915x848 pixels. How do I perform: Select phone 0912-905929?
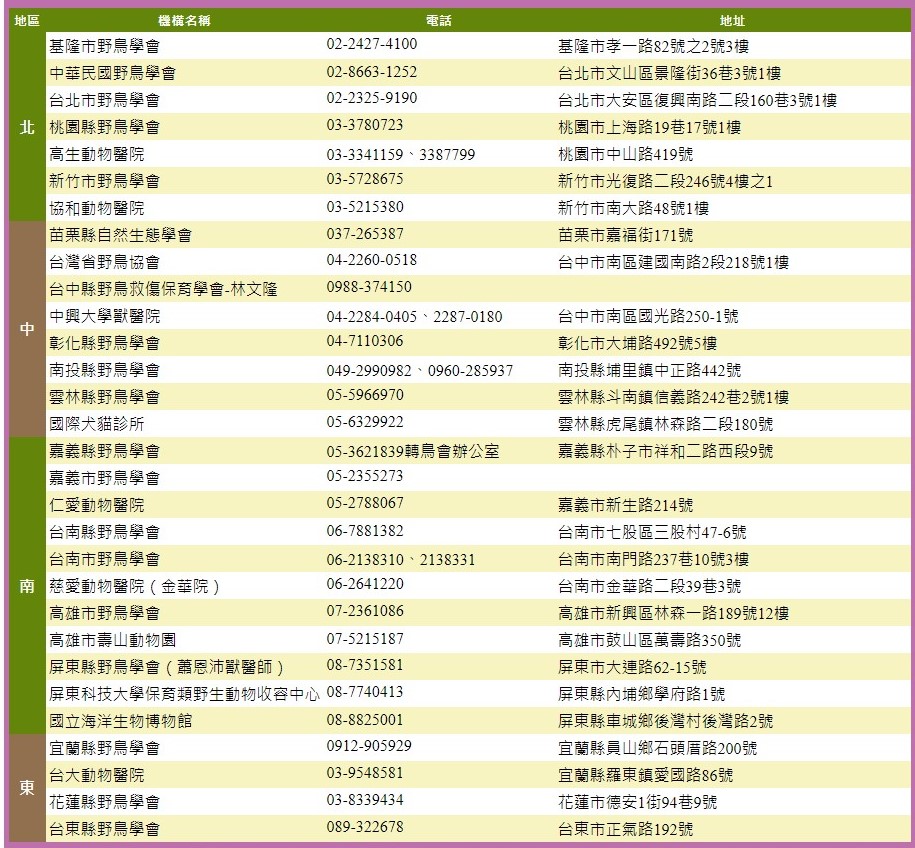pos(369,745)
